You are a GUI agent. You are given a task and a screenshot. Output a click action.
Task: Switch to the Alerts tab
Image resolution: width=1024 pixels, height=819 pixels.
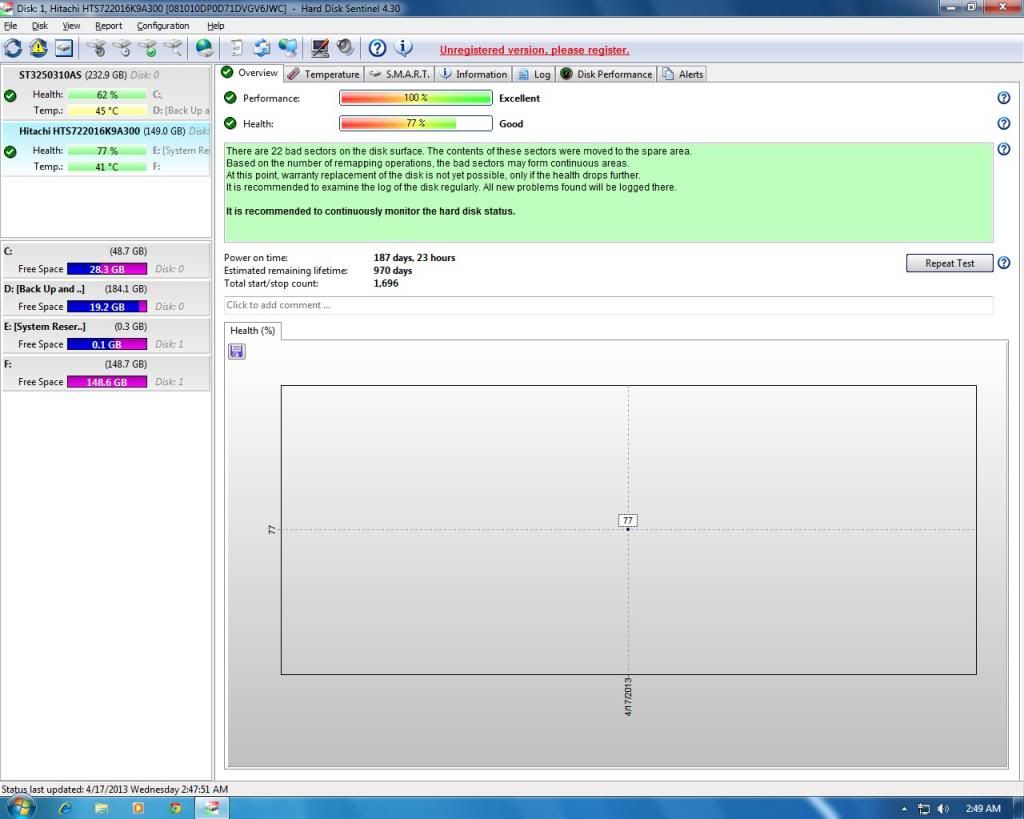(682, 74)
